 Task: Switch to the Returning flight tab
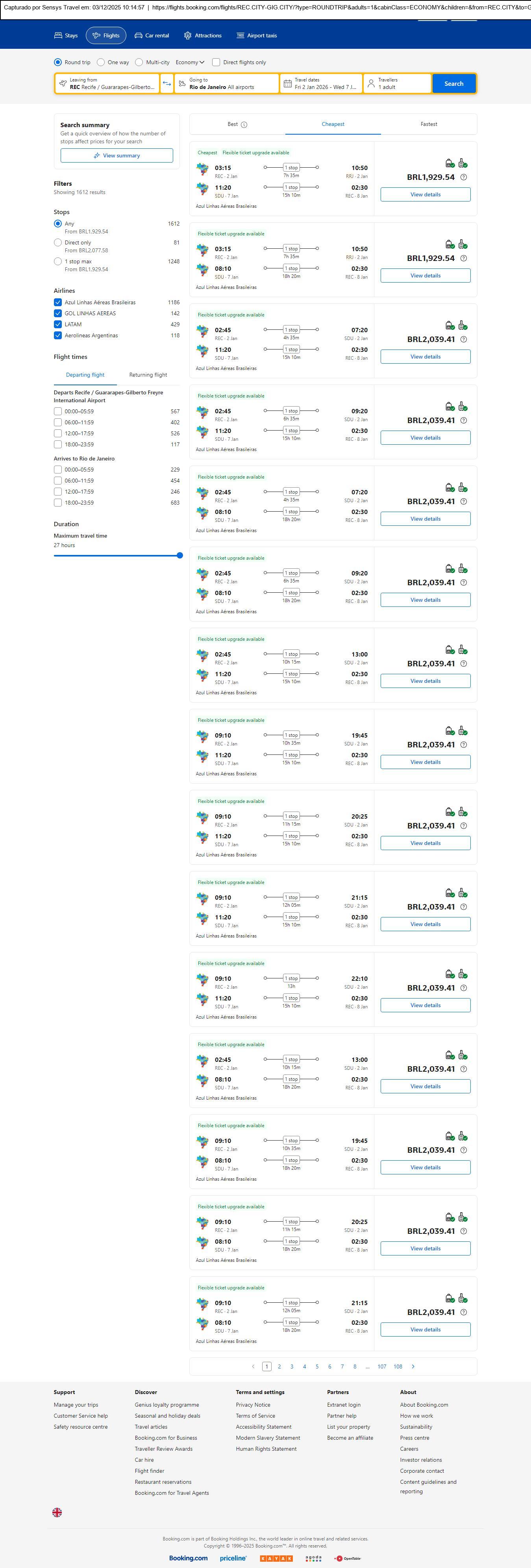(148, 375)
